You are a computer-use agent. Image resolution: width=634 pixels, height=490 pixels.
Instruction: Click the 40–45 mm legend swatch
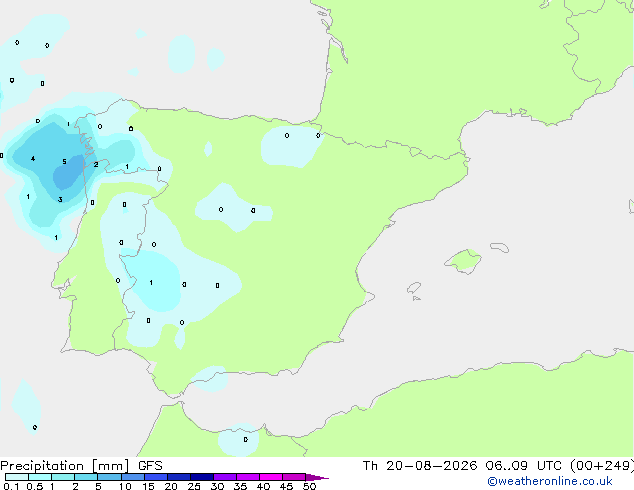point(271,477)
